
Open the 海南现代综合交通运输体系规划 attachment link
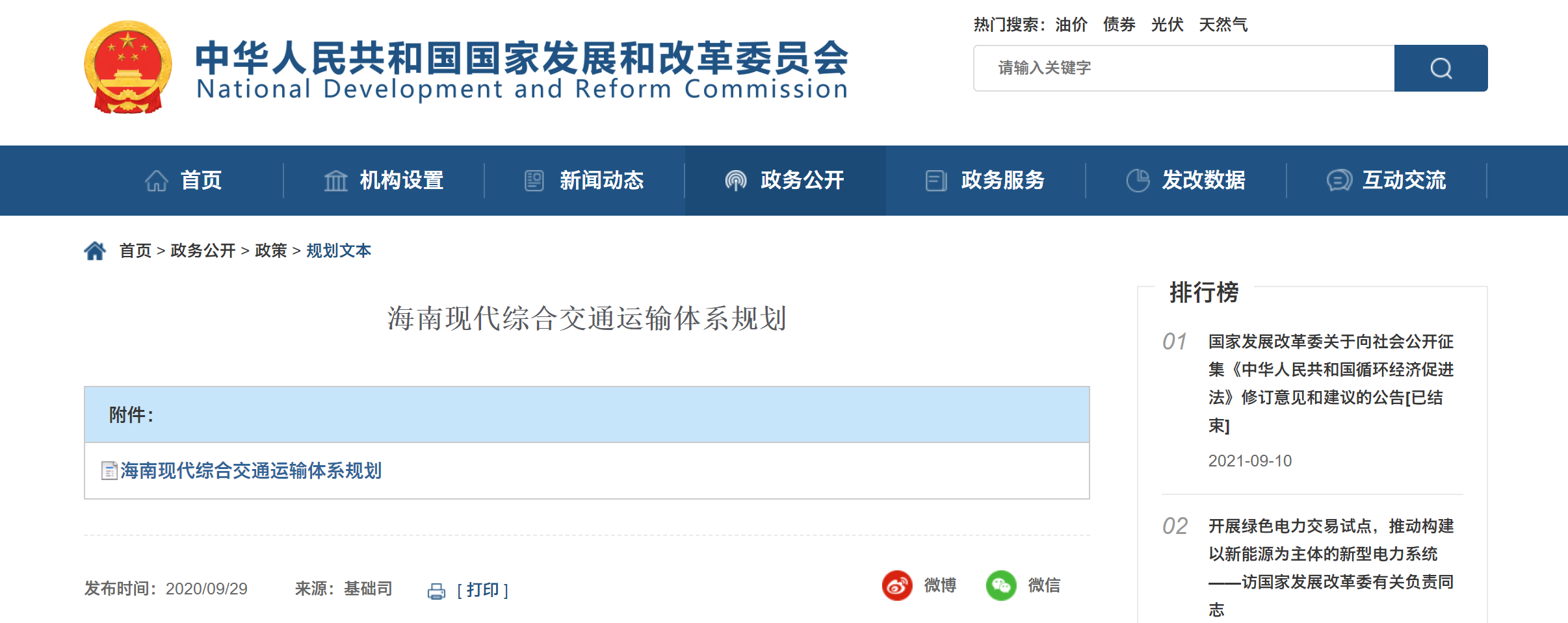251,471
